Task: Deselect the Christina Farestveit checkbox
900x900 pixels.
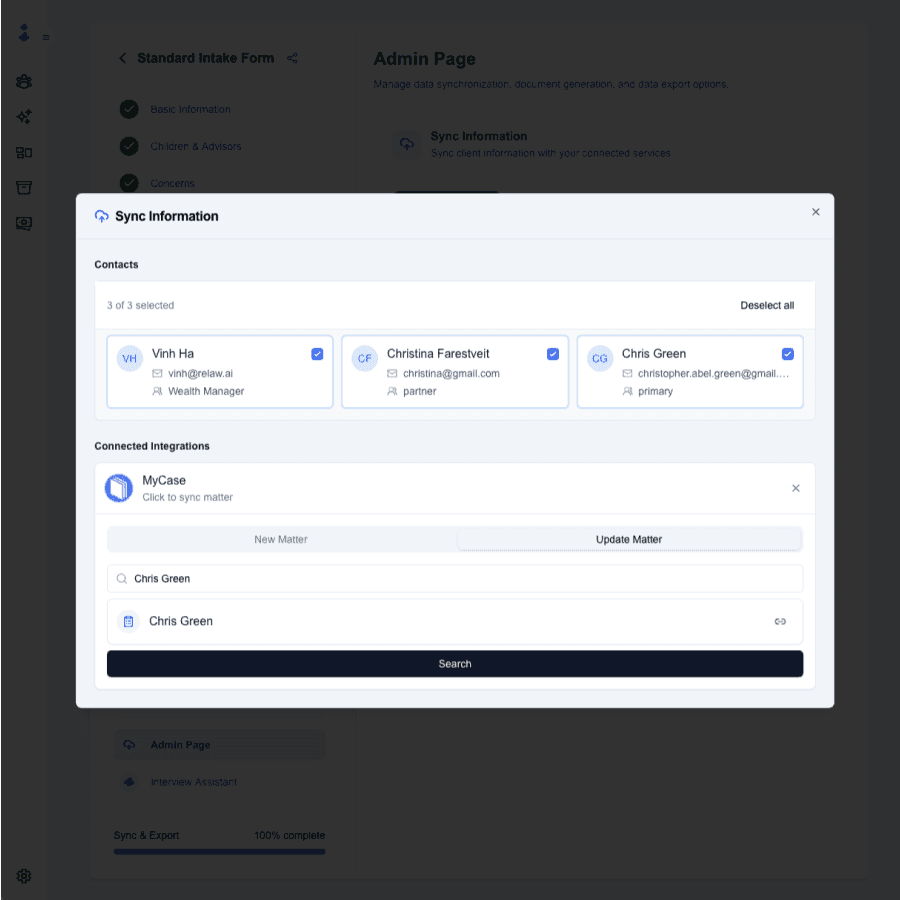Action: (x=552, y=354)
